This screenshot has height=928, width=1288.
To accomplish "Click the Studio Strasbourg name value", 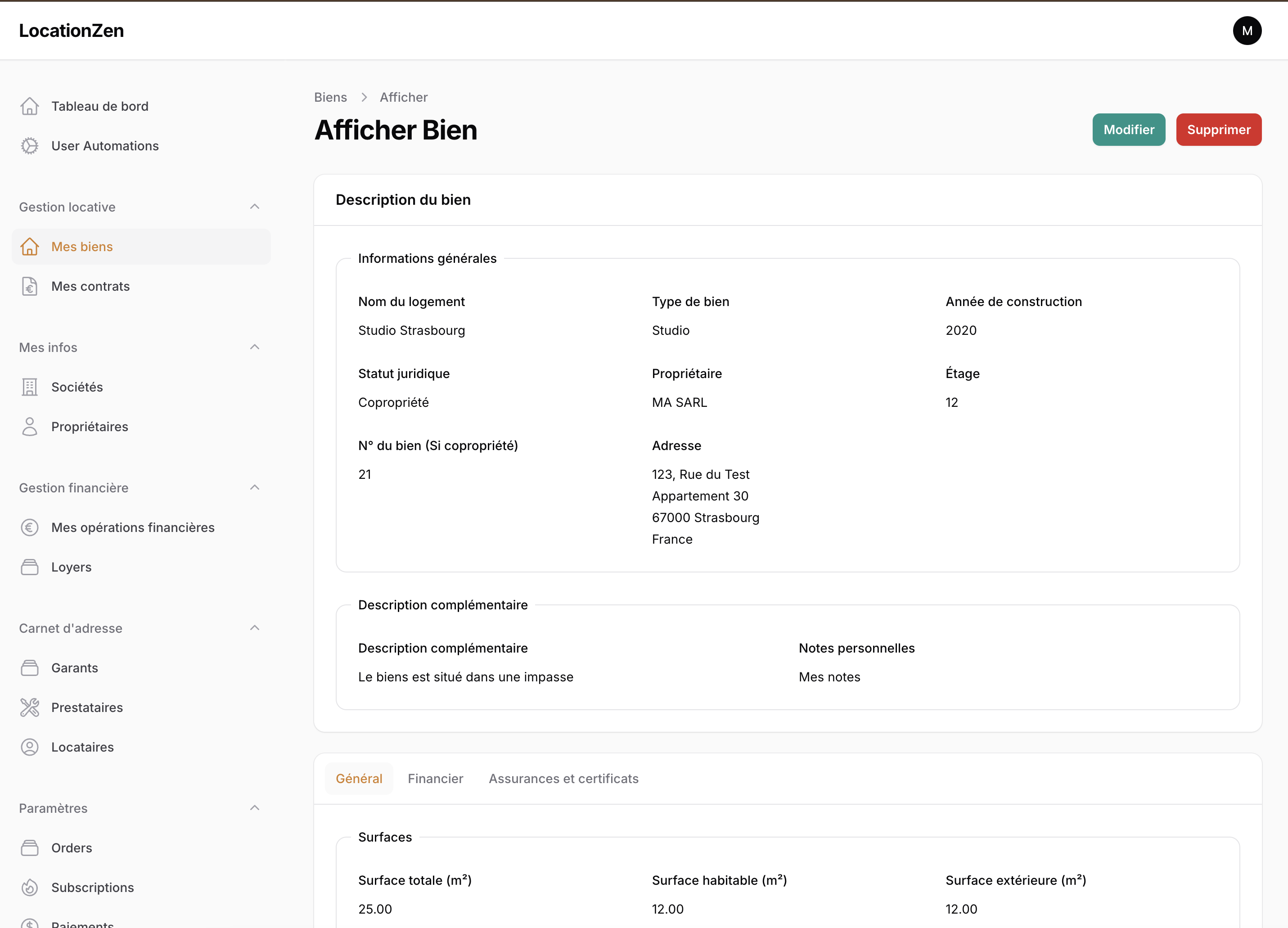I will coord(411,330).
